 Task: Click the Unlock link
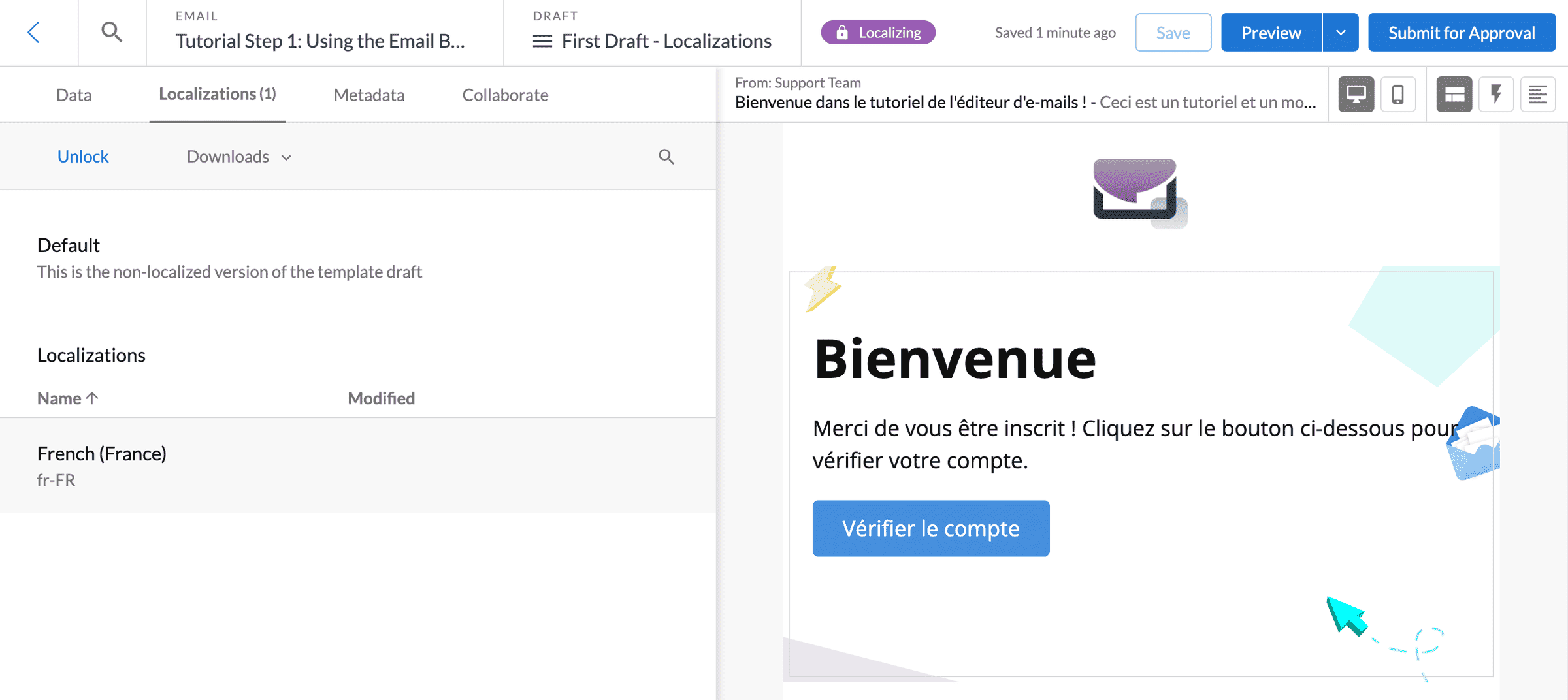83,157
